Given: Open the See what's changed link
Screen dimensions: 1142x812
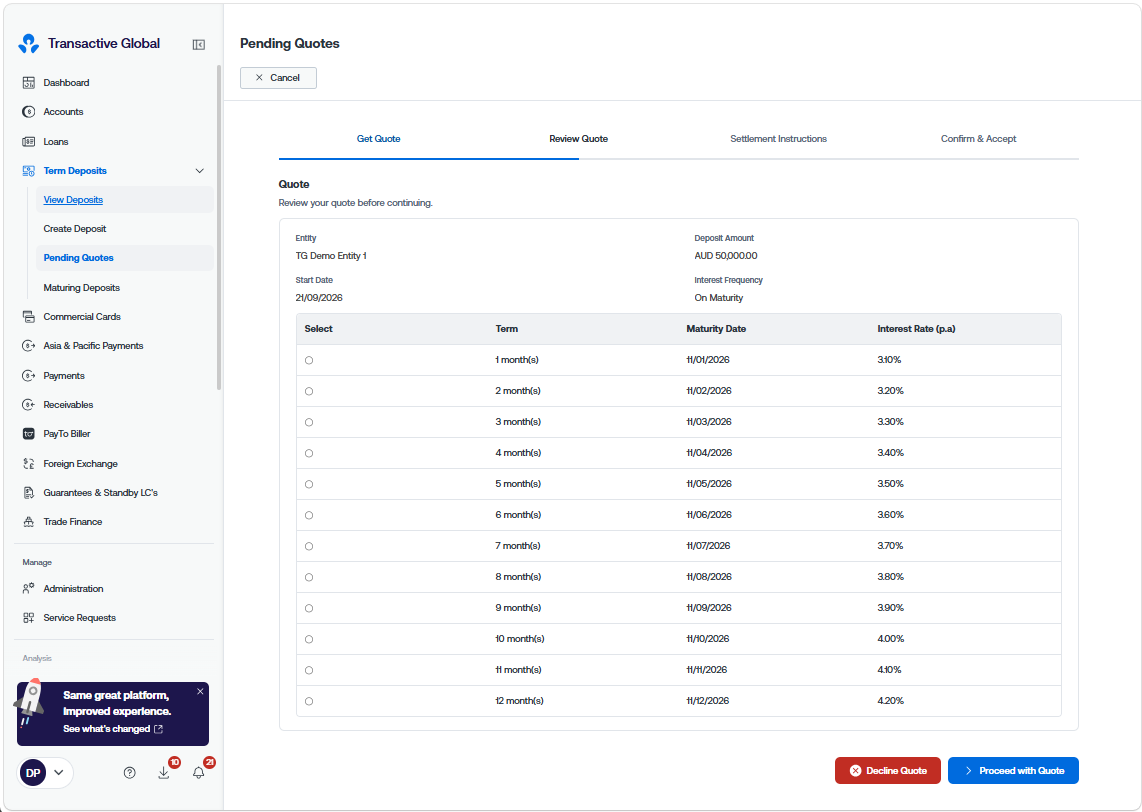Looking at the screenshot, I should (x=113, y=729).
